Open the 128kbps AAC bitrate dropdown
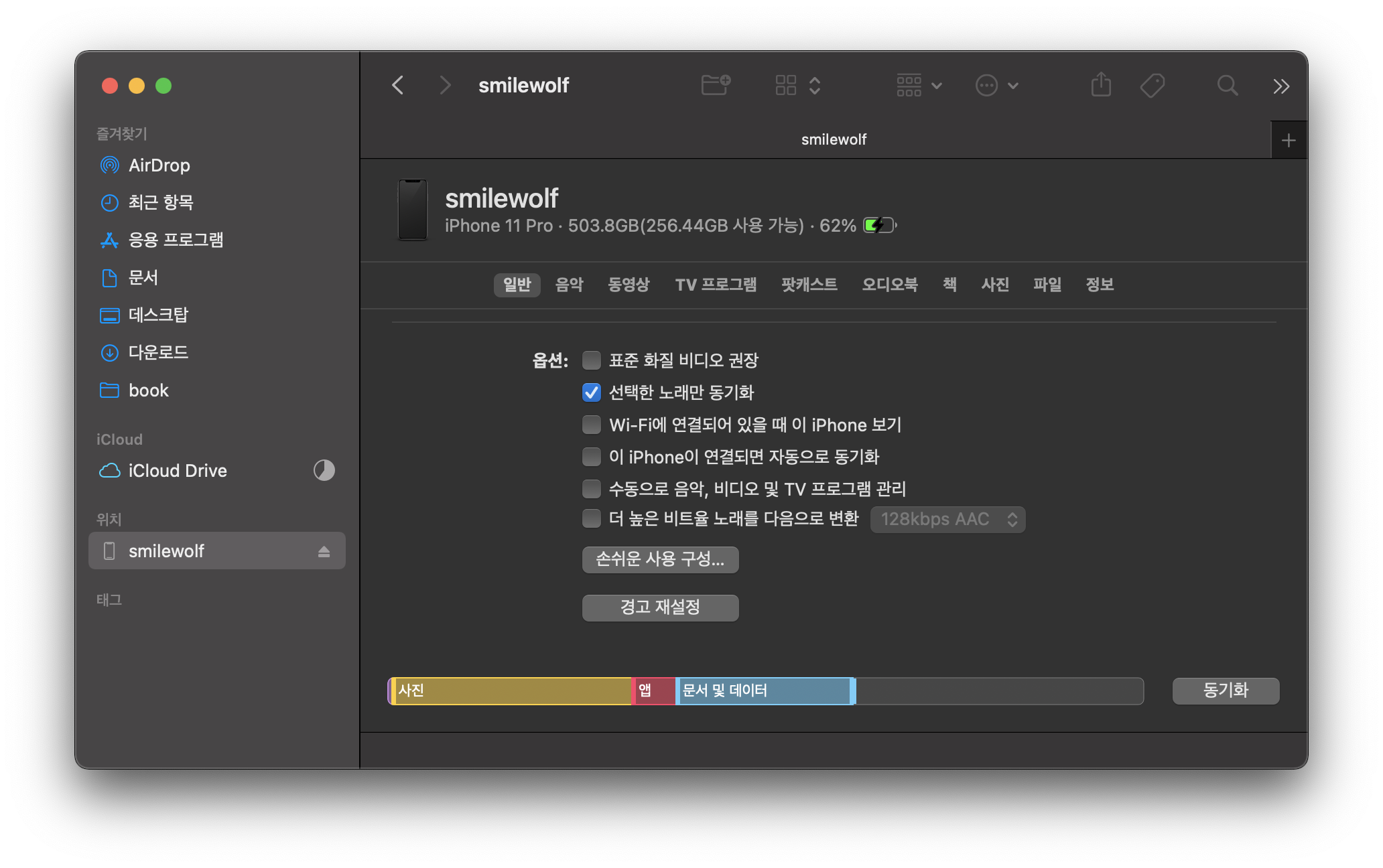 click(x=947, y=519)
